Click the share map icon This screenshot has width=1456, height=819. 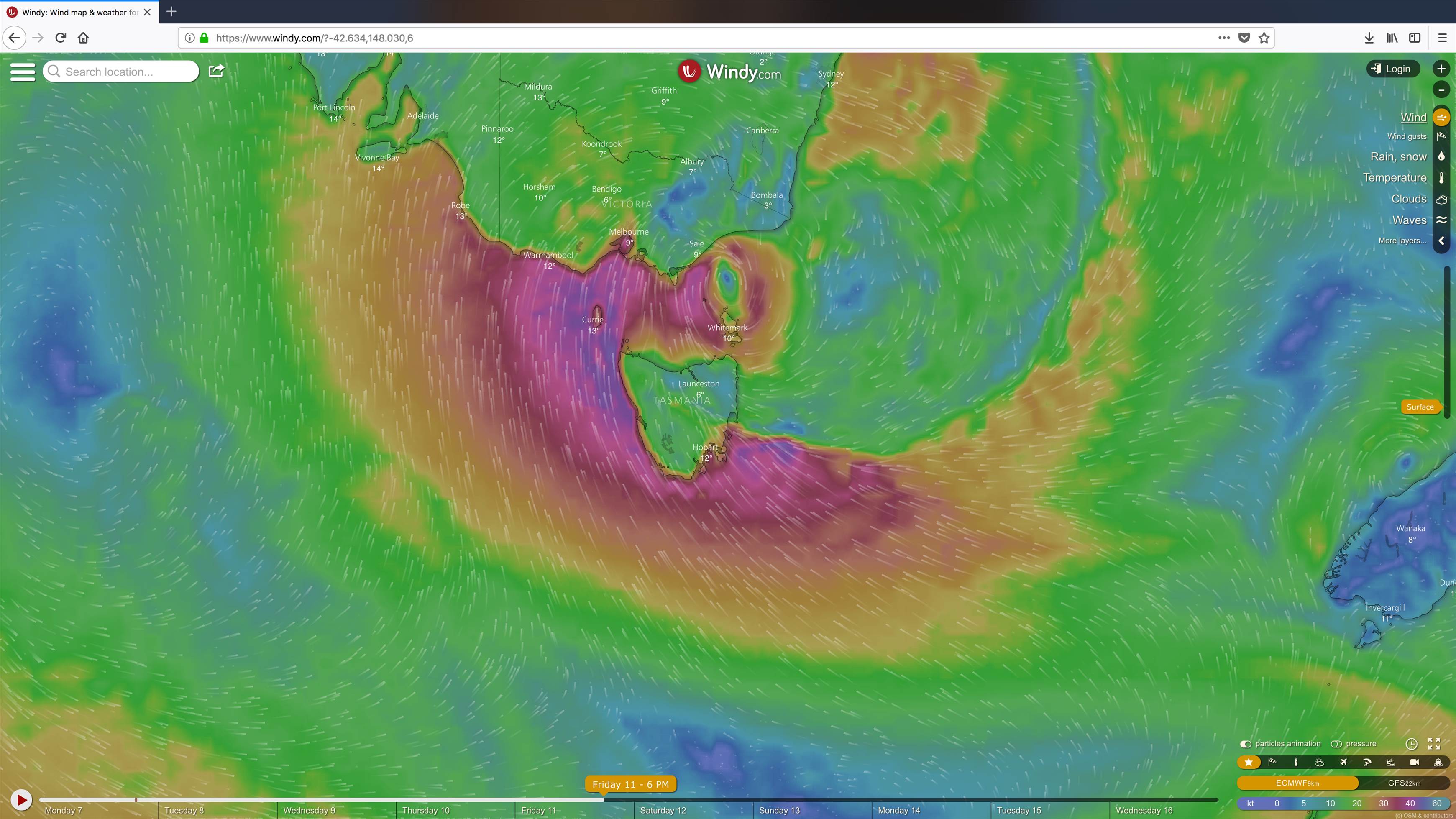tap(217, 71)
